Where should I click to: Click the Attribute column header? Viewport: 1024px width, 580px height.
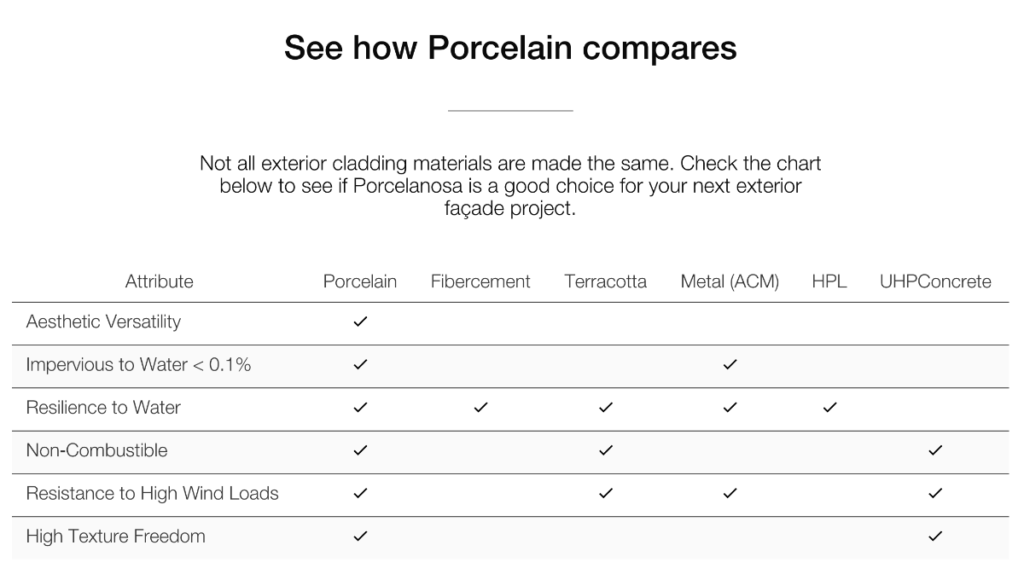tap(159, 282)
